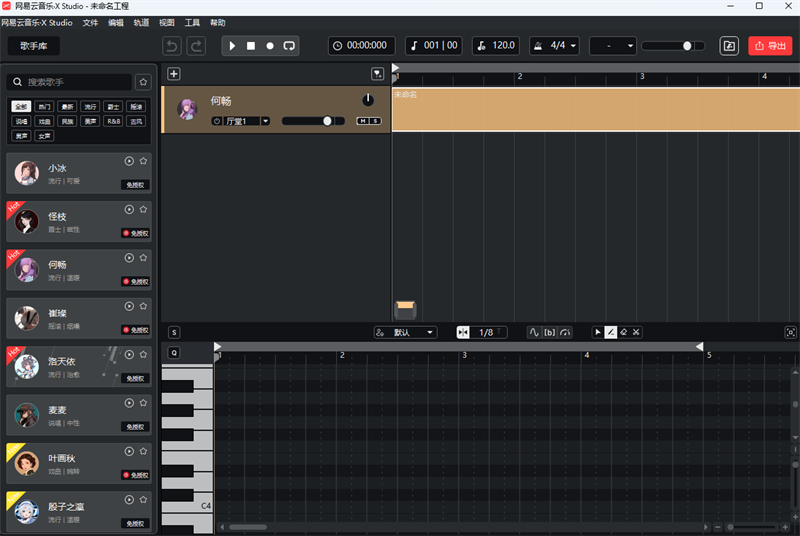Open the 4/4 time signature dropdown
Viewport: 800px width, 536px height.
click(x=554, y=46)
